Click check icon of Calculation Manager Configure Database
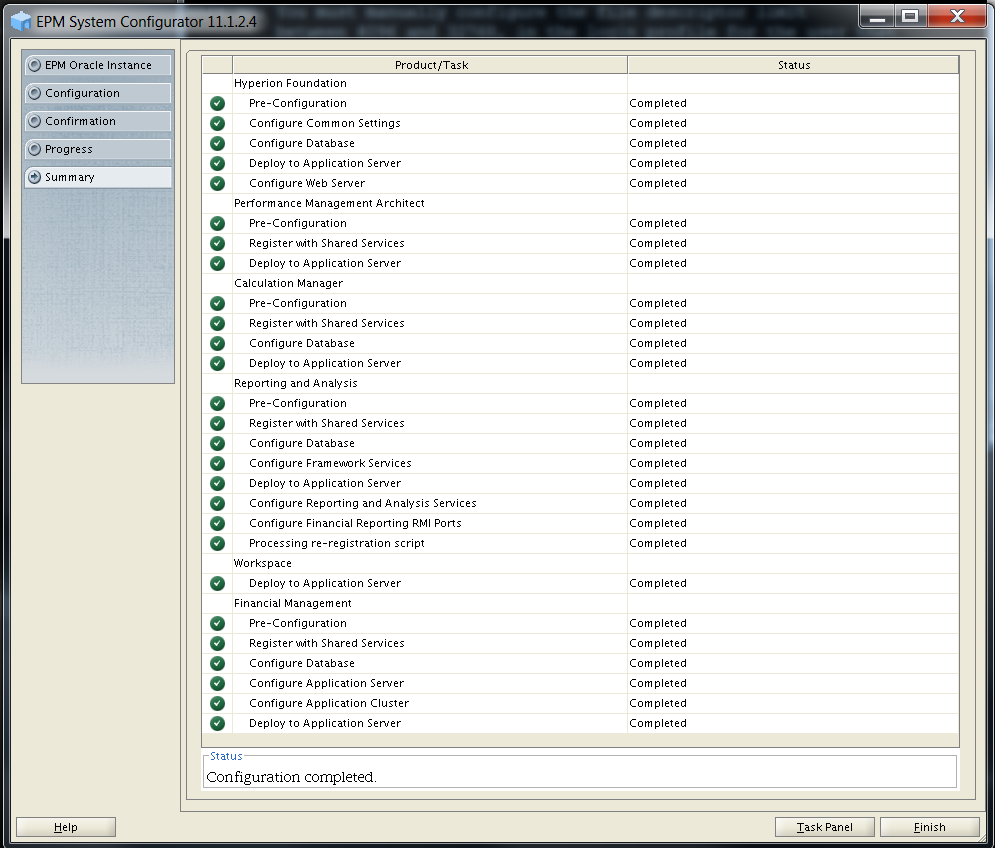995x848 pixels. click(217, 343)
